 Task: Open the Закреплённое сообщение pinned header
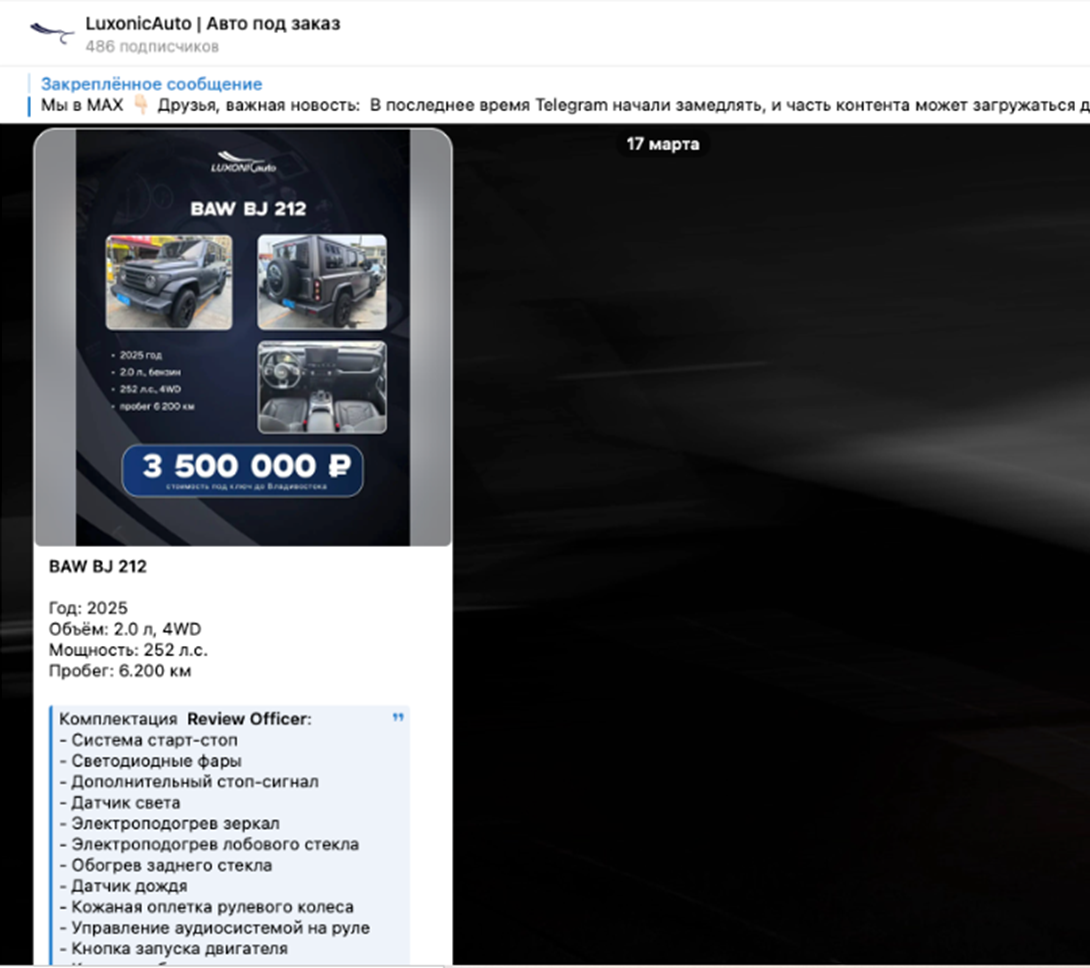pyautogui.click(x=151, y=84)
